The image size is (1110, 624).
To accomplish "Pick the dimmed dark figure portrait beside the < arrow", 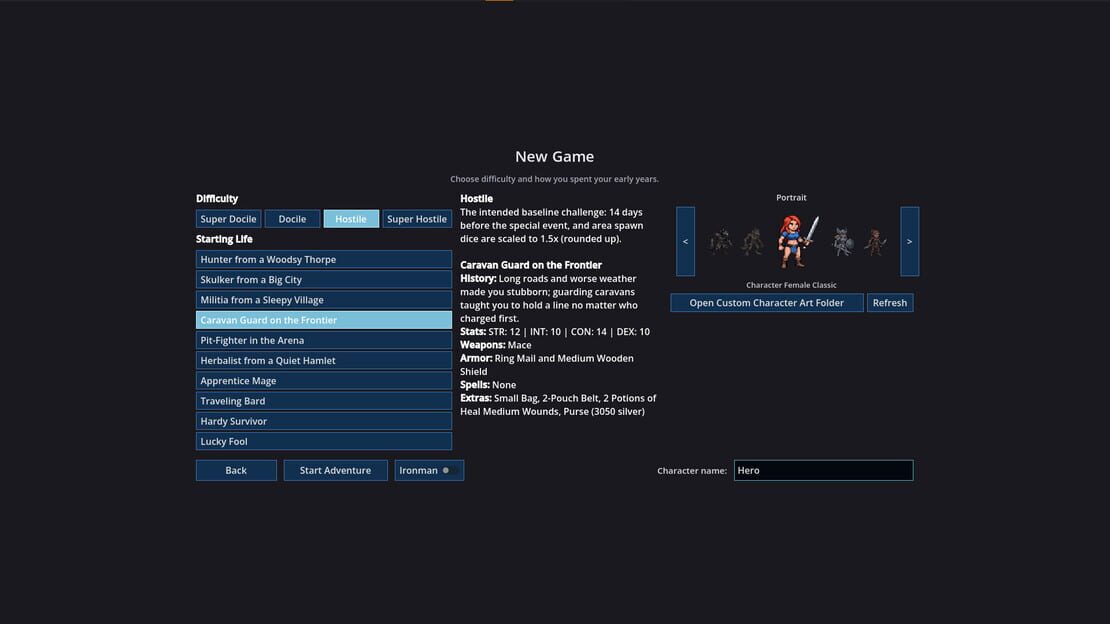I will 721,242.
